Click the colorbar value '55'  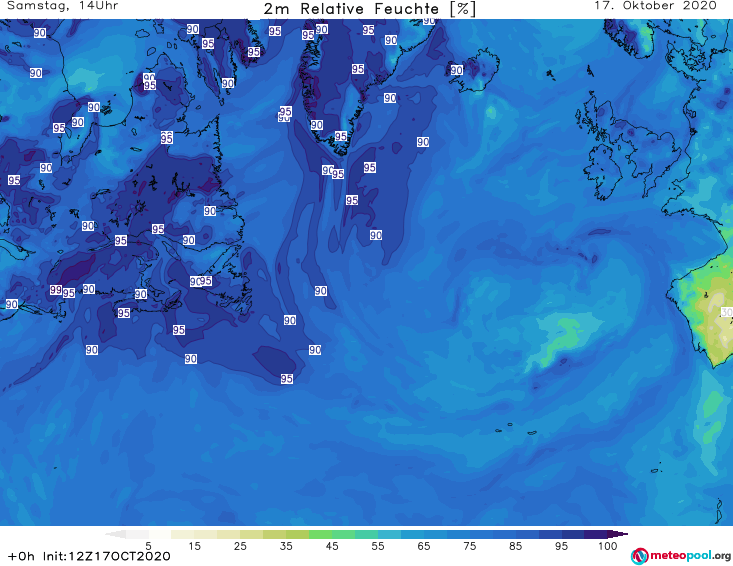pos(378,546)
